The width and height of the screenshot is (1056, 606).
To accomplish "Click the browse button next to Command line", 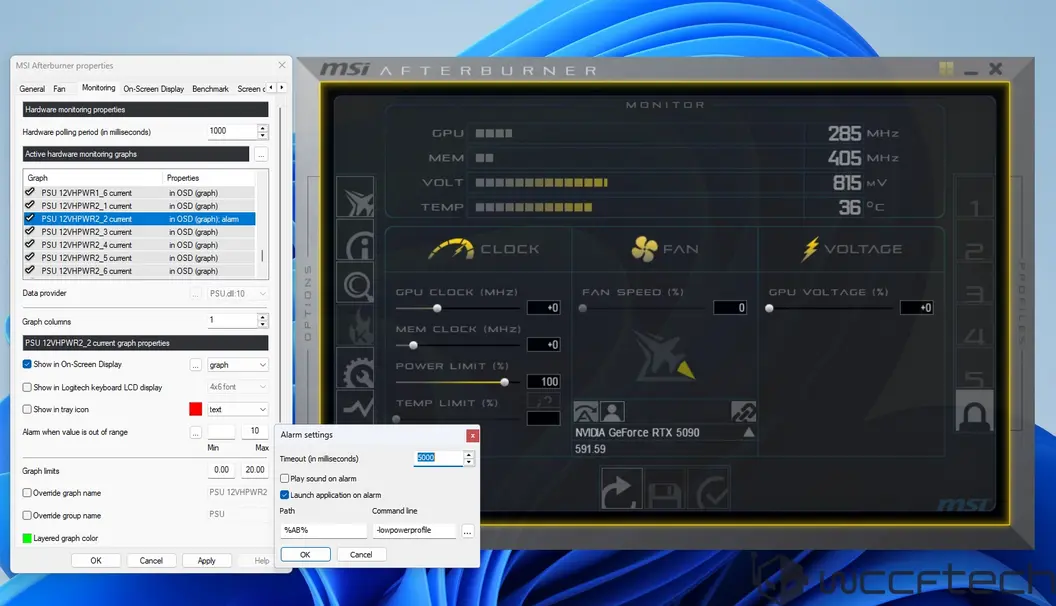I will 467,531.
